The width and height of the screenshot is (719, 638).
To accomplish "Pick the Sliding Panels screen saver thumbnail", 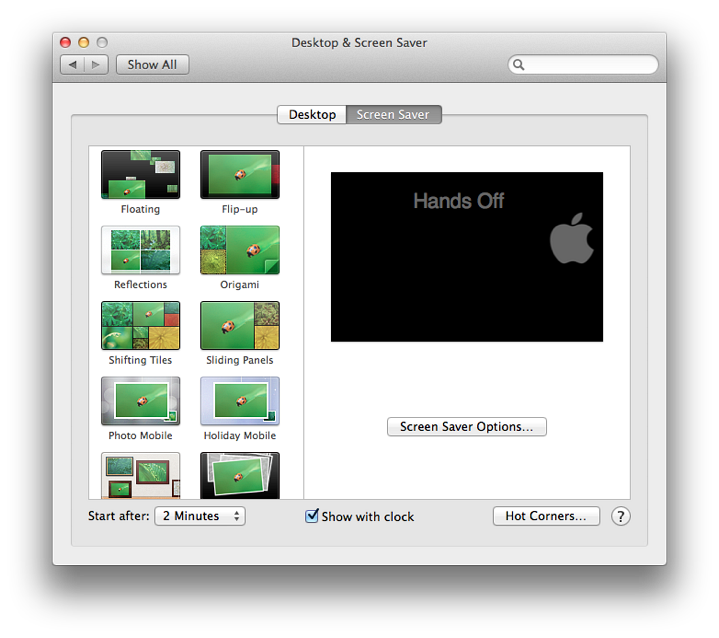I will [240, 326].
